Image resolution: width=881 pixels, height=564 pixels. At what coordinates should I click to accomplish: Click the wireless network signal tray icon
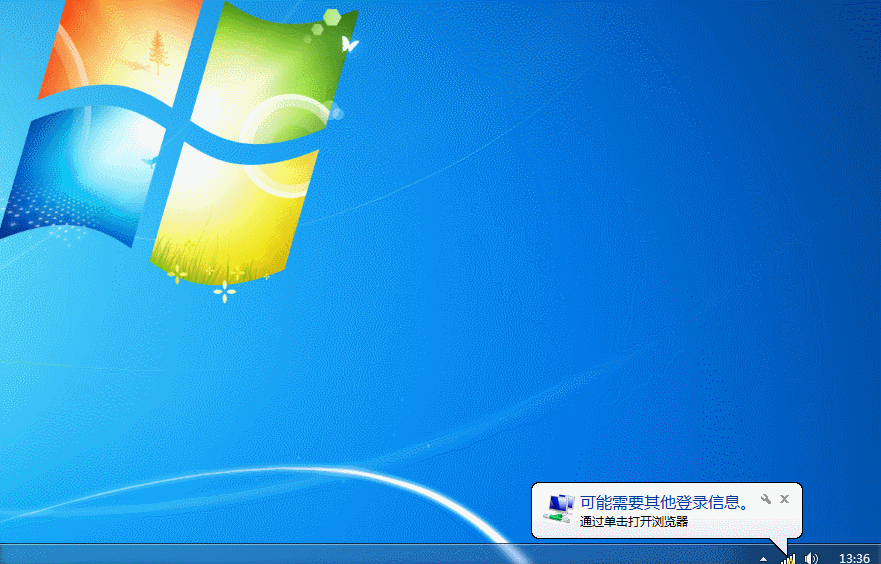click(788, 558)
